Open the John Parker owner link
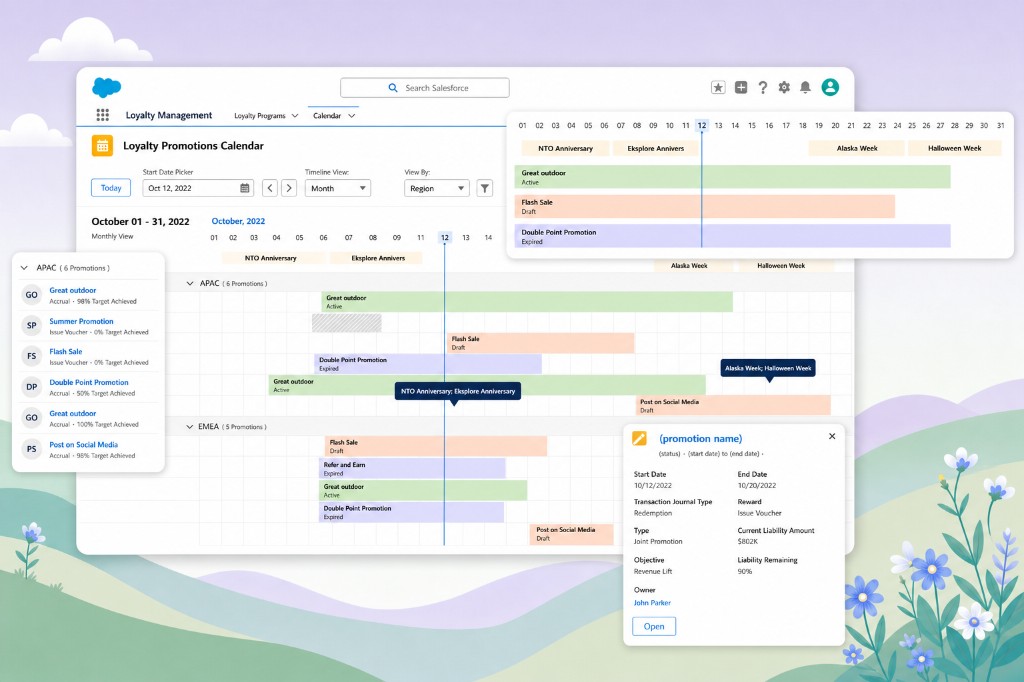Screen dimensions: 1024x682 coord(652,603)
